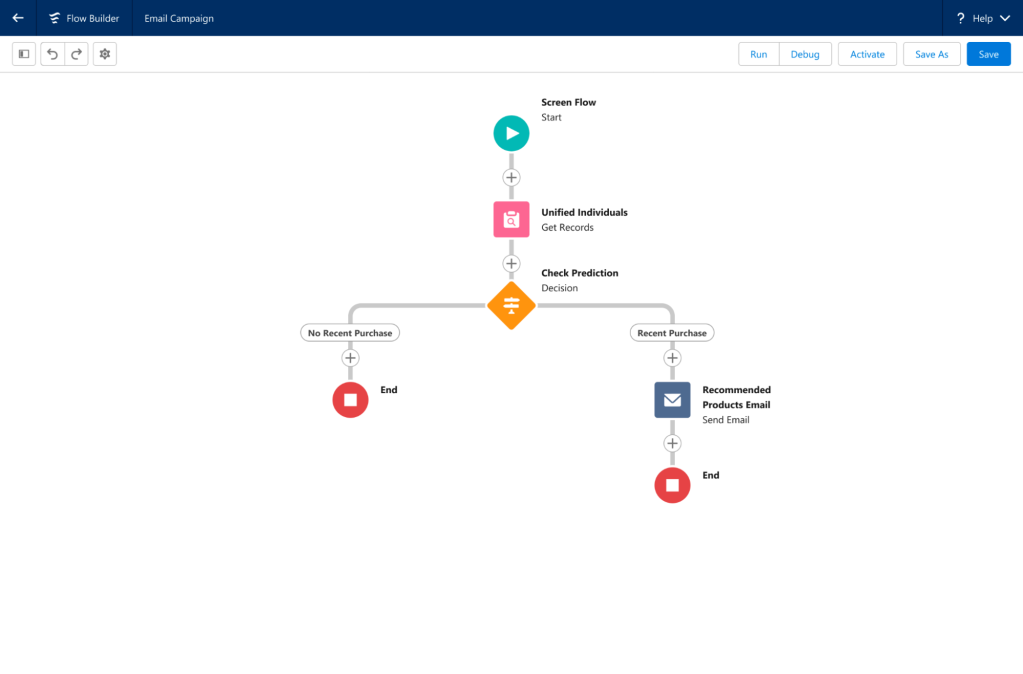Image resolution: width=1023 pixels, height=674 pixels.
Task: Select the Screen Flow Start element
Action: (x=511, y=133)
